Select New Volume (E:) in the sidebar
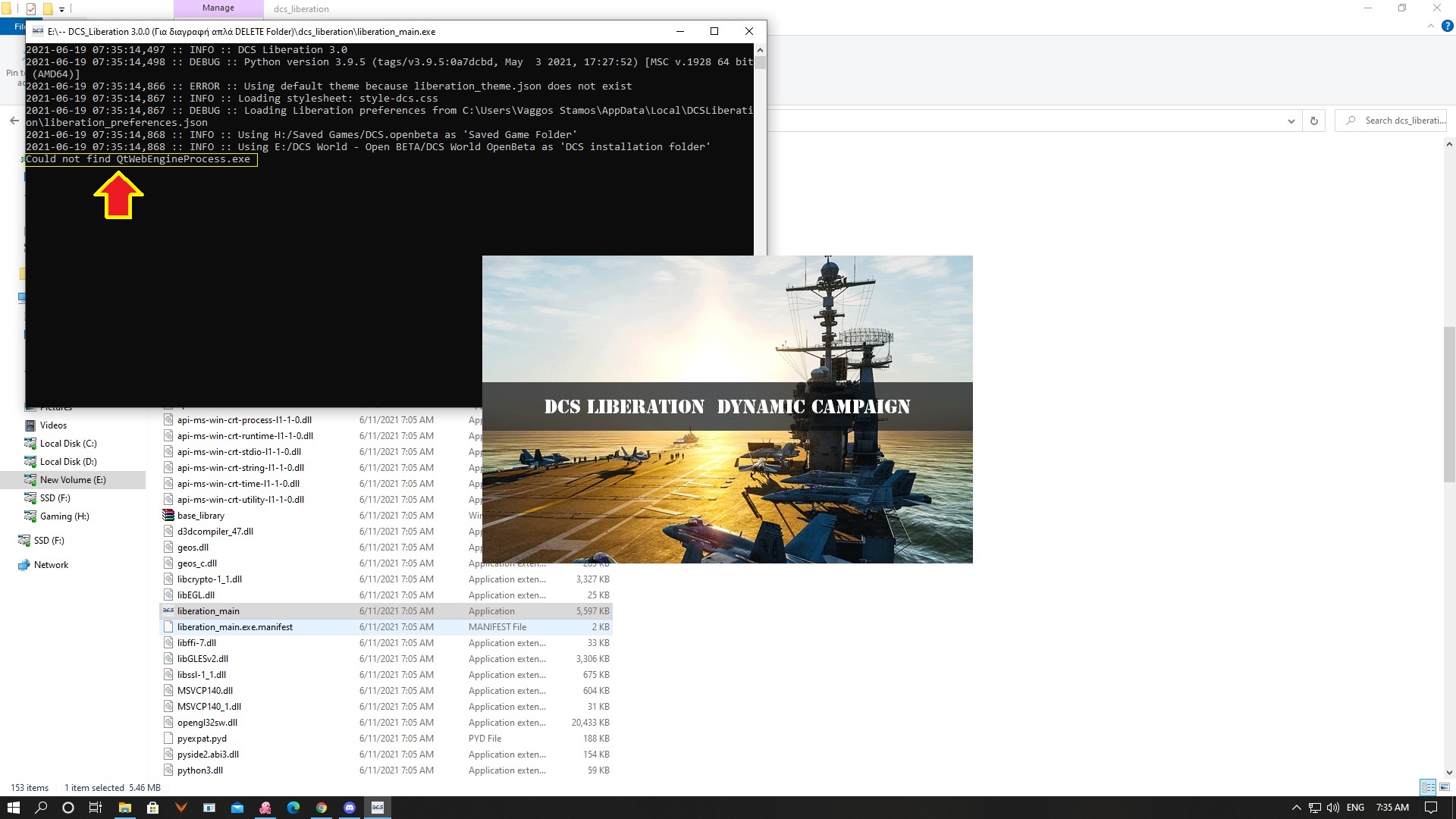 (72, 479)
